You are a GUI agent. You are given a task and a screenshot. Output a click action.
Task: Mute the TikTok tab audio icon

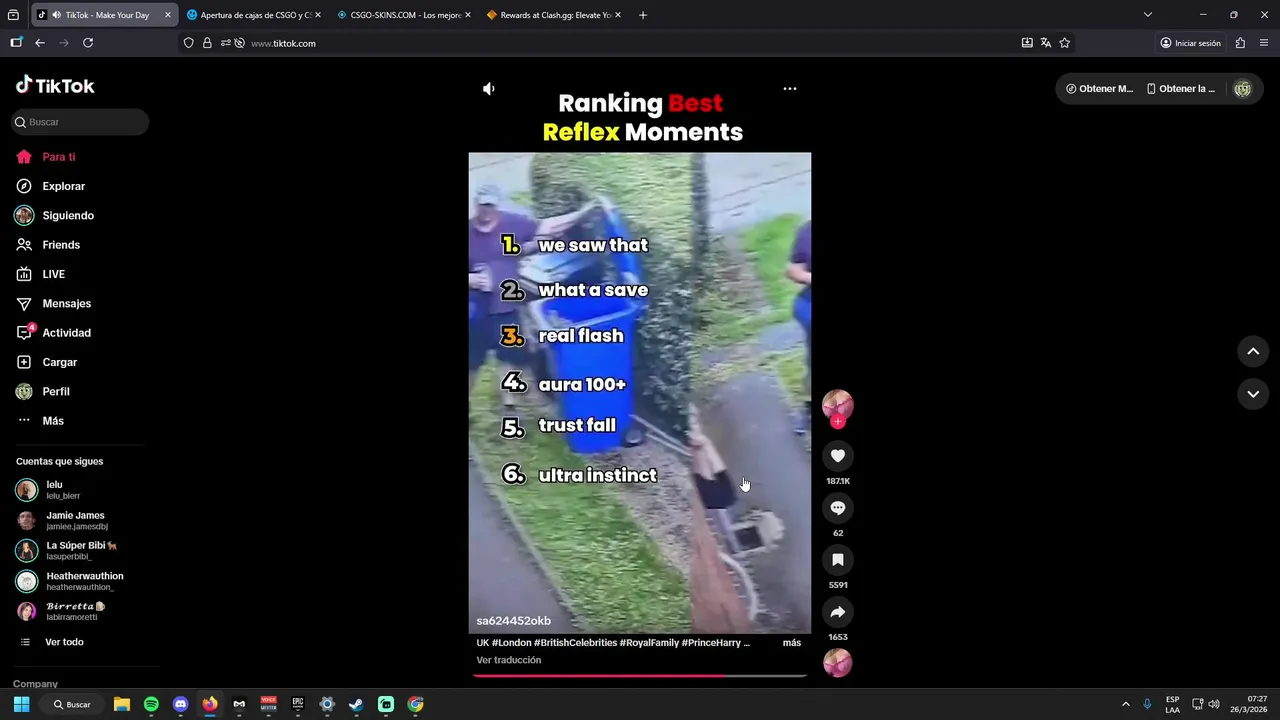tap(55, 15)
